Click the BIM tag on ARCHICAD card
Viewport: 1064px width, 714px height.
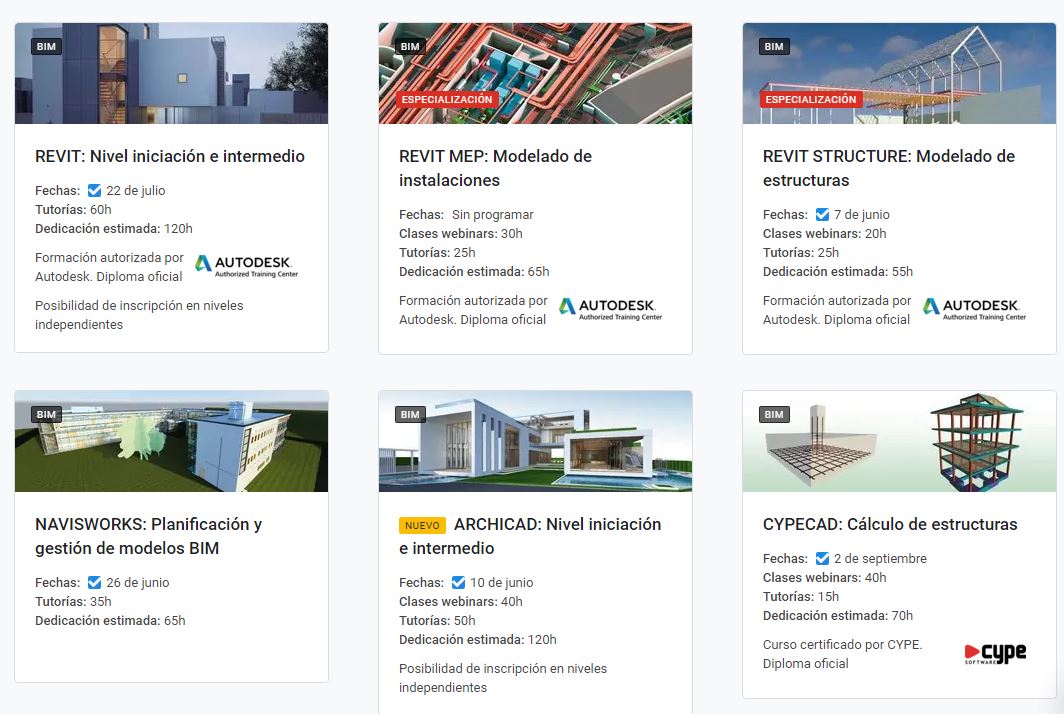pyautogui.click(x=410, y=414)
